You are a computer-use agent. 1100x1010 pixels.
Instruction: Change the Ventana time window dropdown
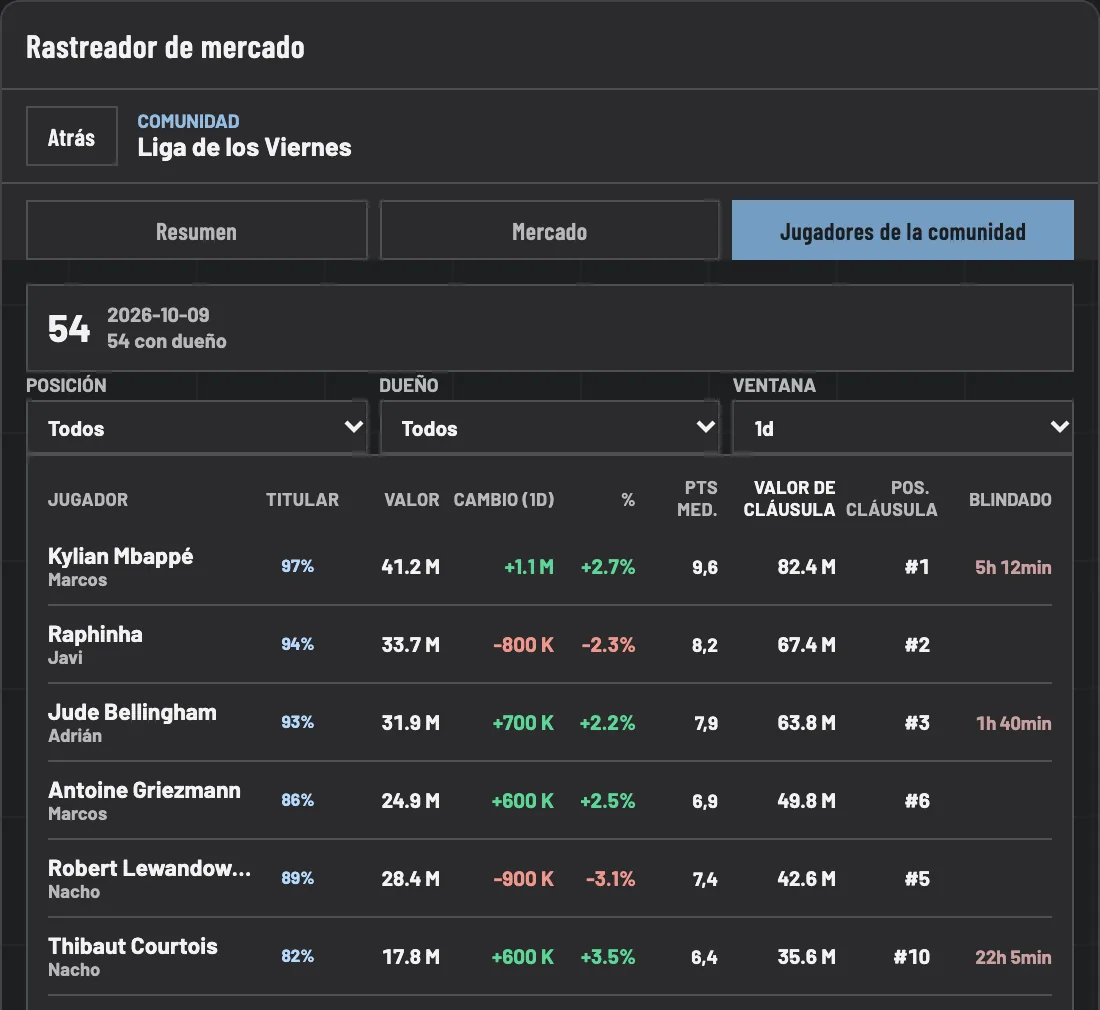click(x=903, y=428)
